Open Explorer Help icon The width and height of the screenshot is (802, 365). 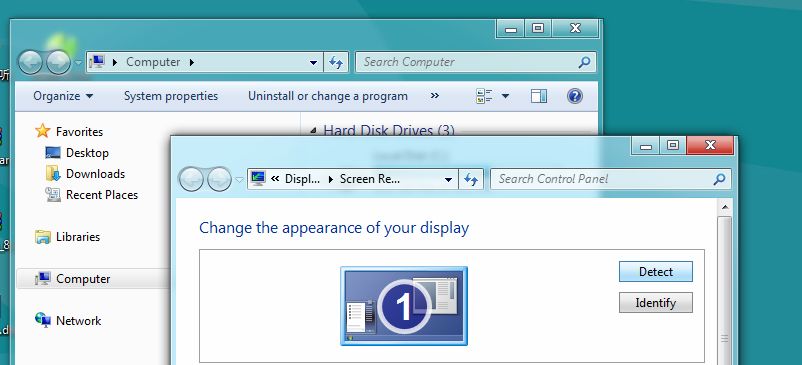point(574,96)
